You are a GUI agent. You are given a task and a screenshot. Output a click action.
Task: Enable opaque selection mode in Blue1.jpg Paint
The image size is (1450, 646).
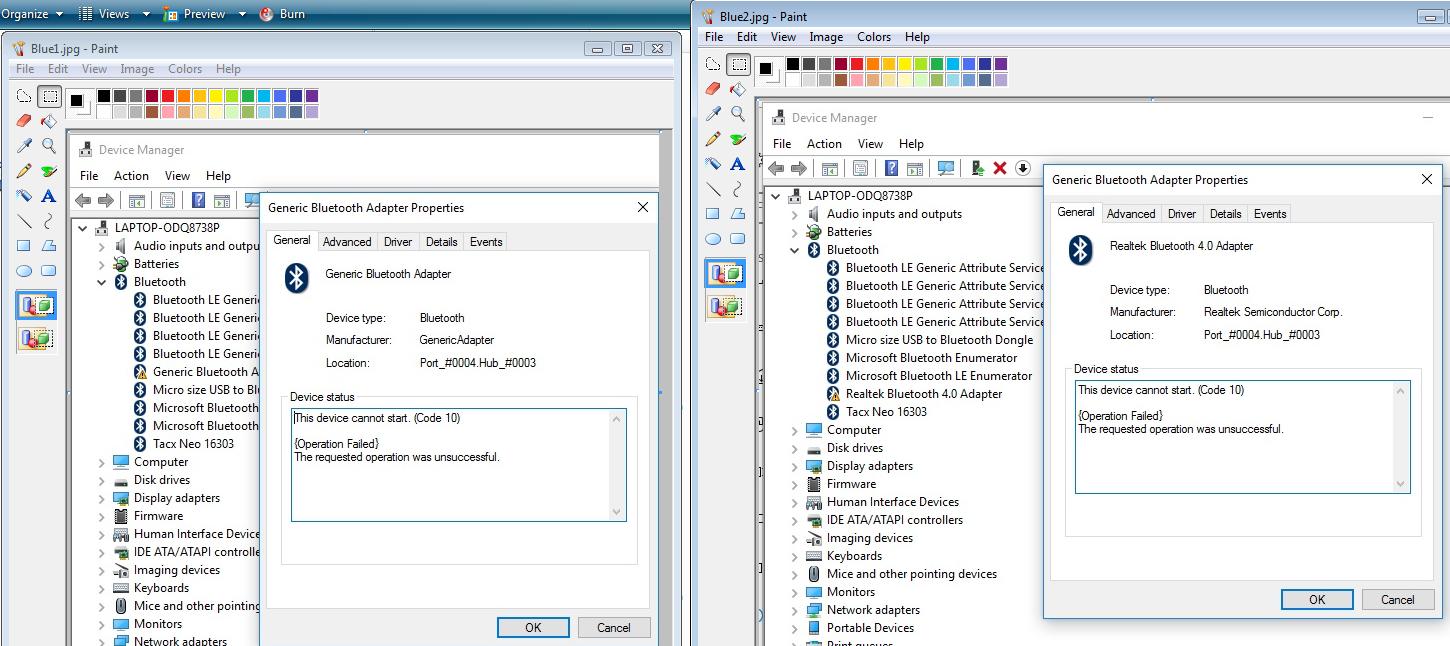36,306
